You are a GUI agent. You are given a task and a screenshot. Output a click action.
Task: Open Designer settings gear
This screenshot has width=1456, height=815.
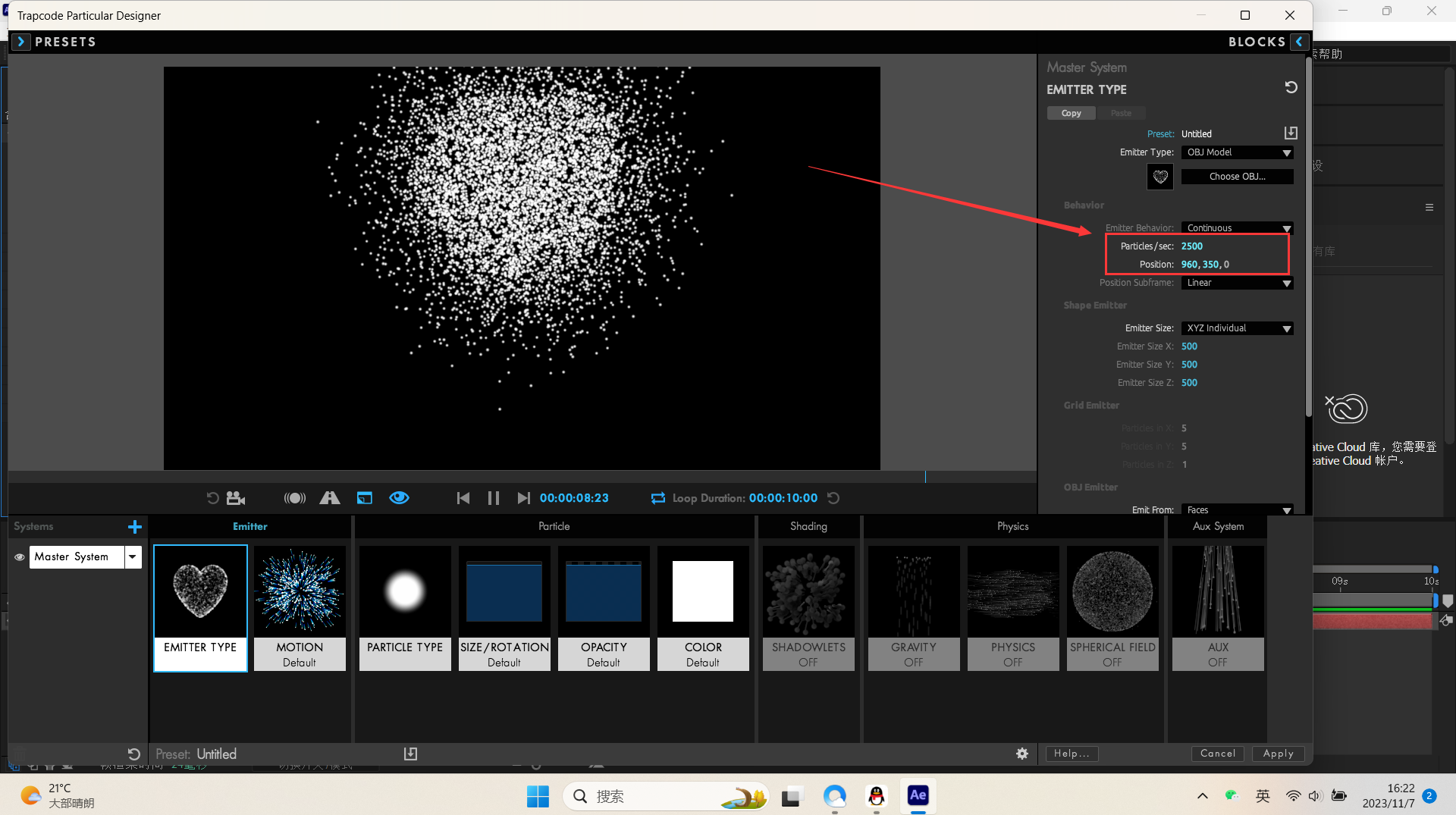click(x=1022, y=754)
